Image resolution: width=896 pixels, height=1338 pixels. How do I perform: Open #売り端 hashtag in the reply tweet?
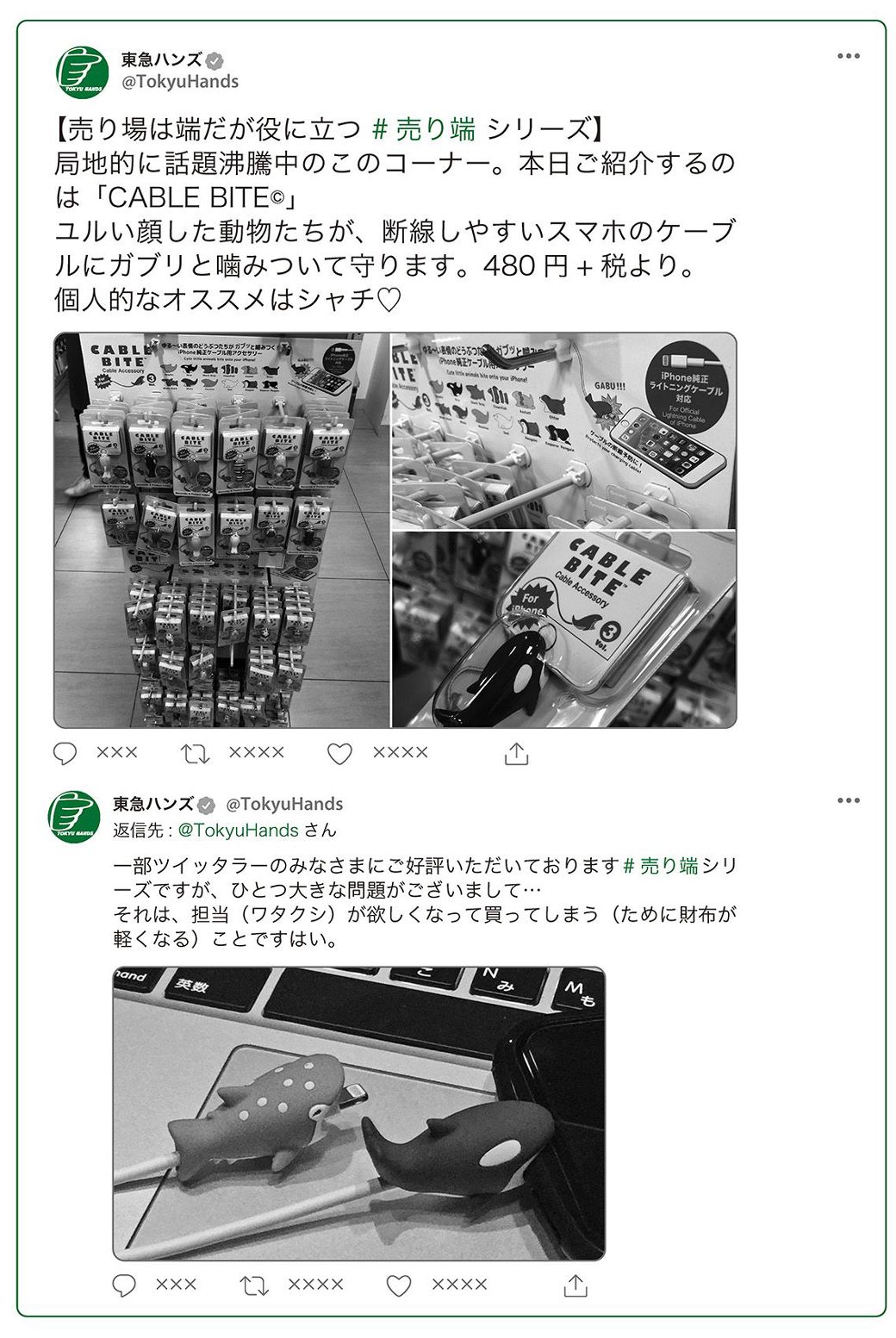[660, 866]
